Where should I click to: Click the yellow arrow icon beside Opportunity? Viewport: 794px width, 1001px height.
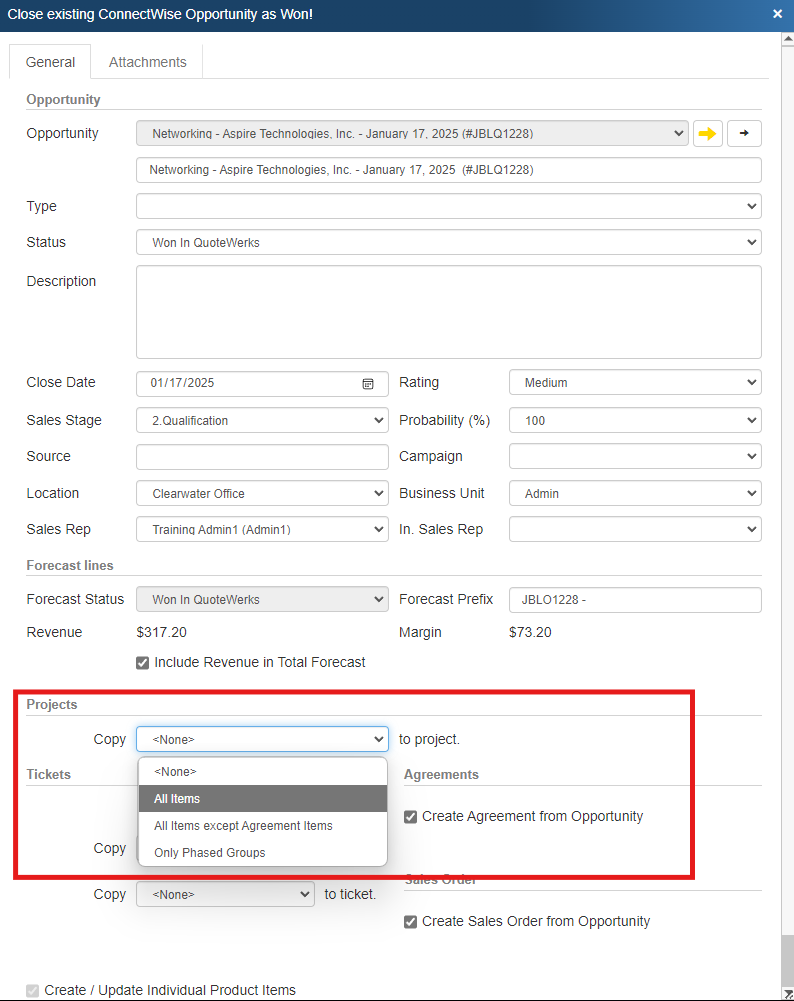click(x=708, y=133)
